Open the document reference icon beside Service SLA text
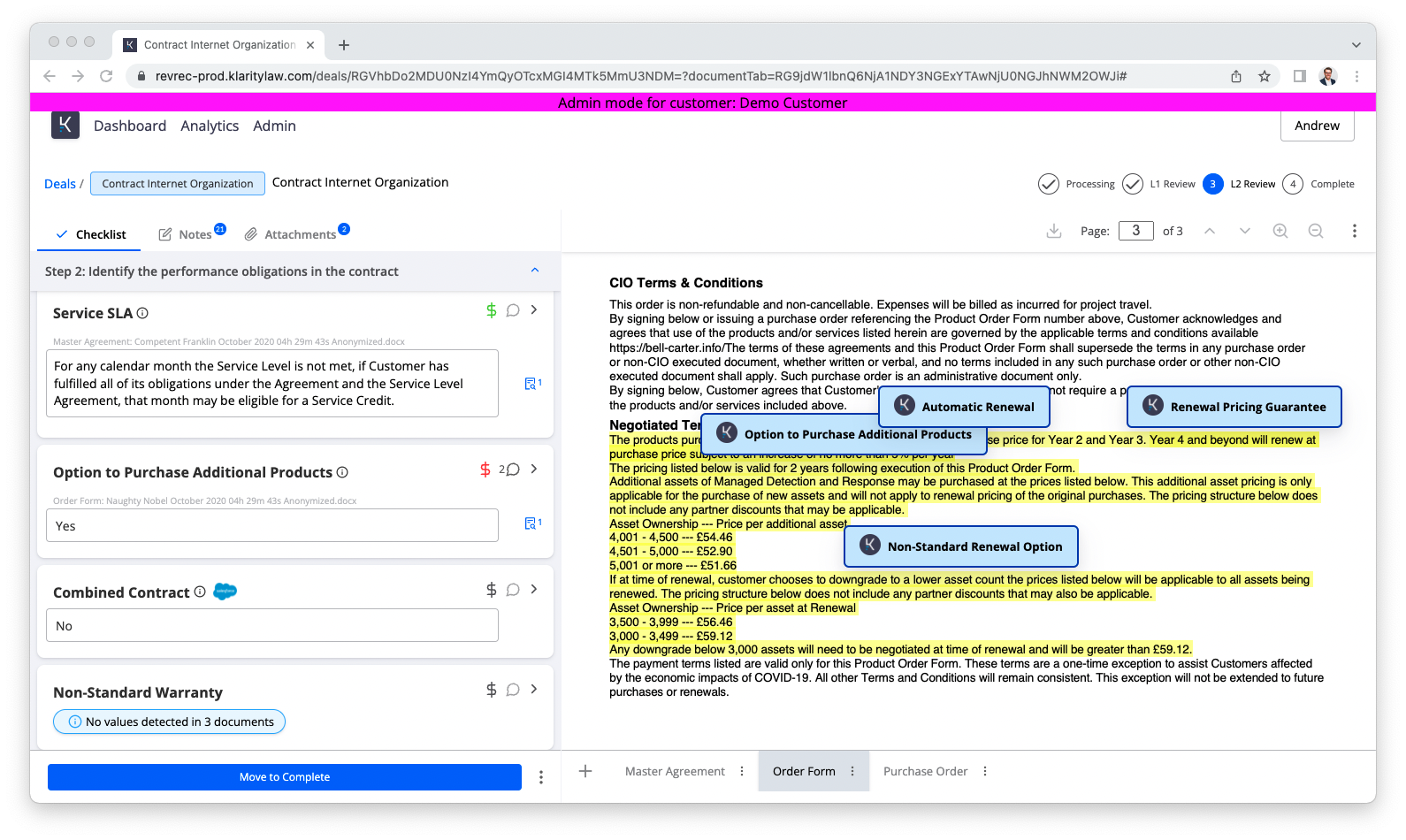This screenshot has height=840, width=1406. (532, 384)
